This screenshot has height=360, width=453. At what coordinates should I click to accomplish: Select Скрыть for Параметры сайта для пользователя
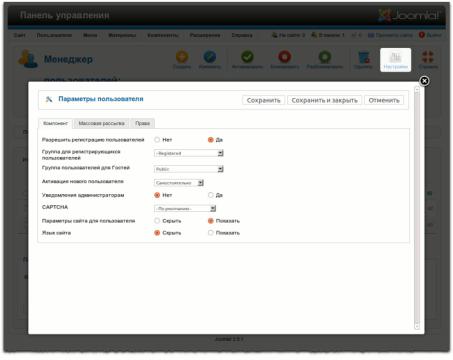[x=157, y=221]
